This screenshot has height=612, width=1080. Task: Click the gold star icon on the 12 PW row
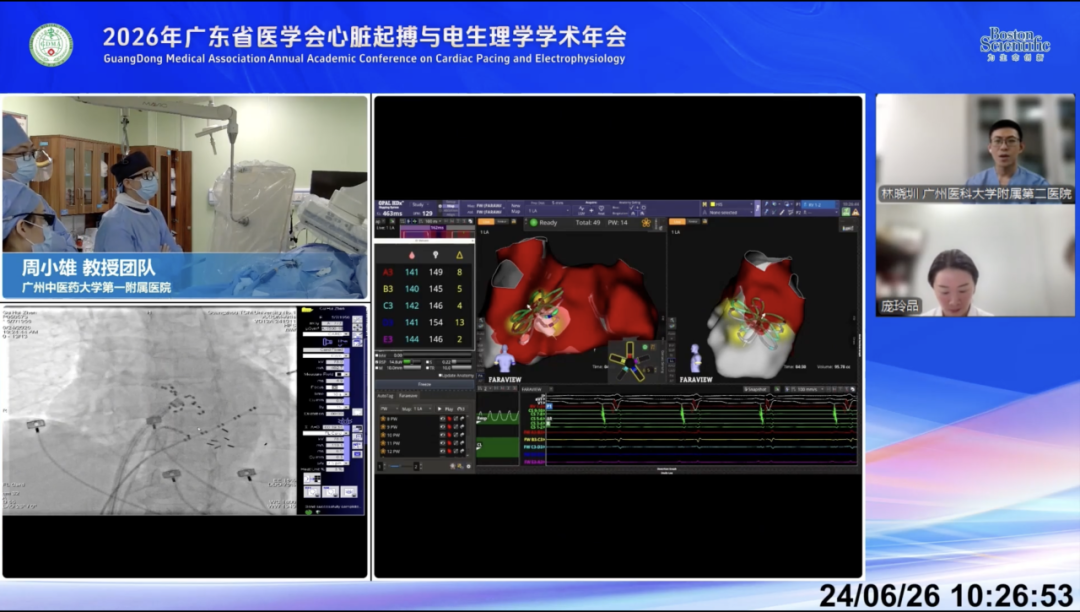tap(383, 451)
